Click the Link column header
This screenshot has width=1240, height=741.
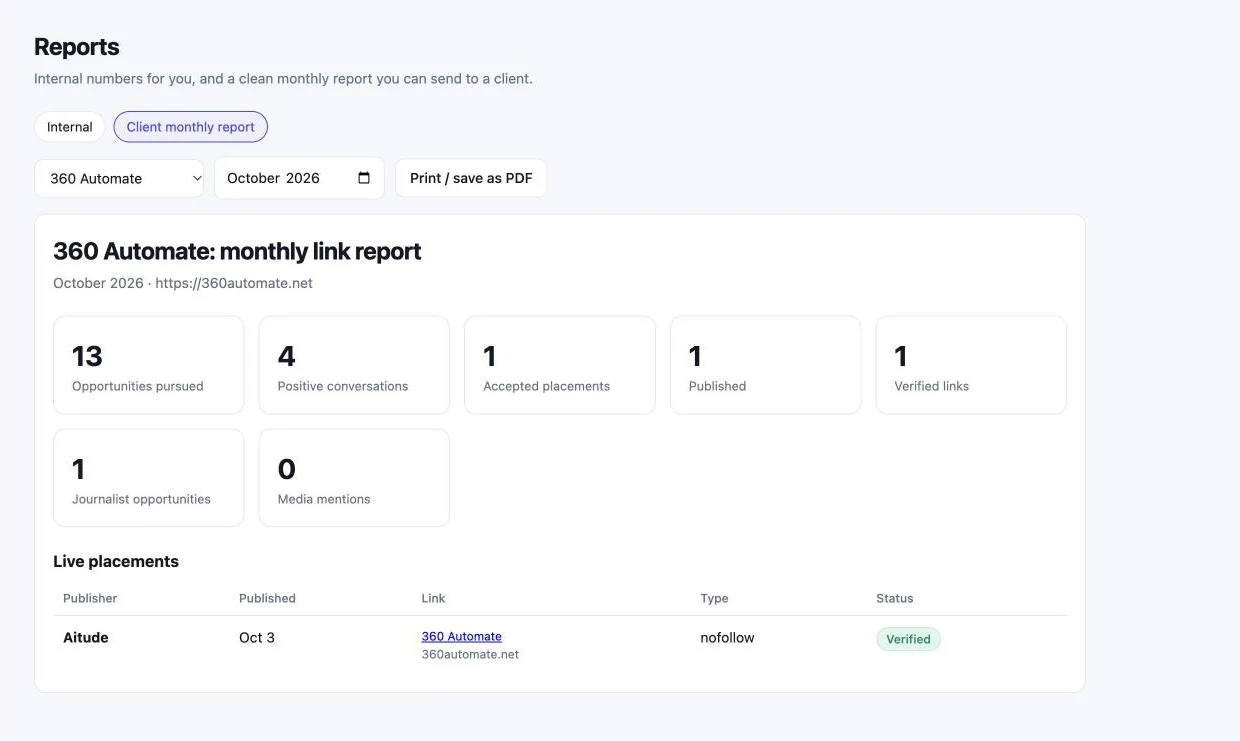click(x=433, y=598)
